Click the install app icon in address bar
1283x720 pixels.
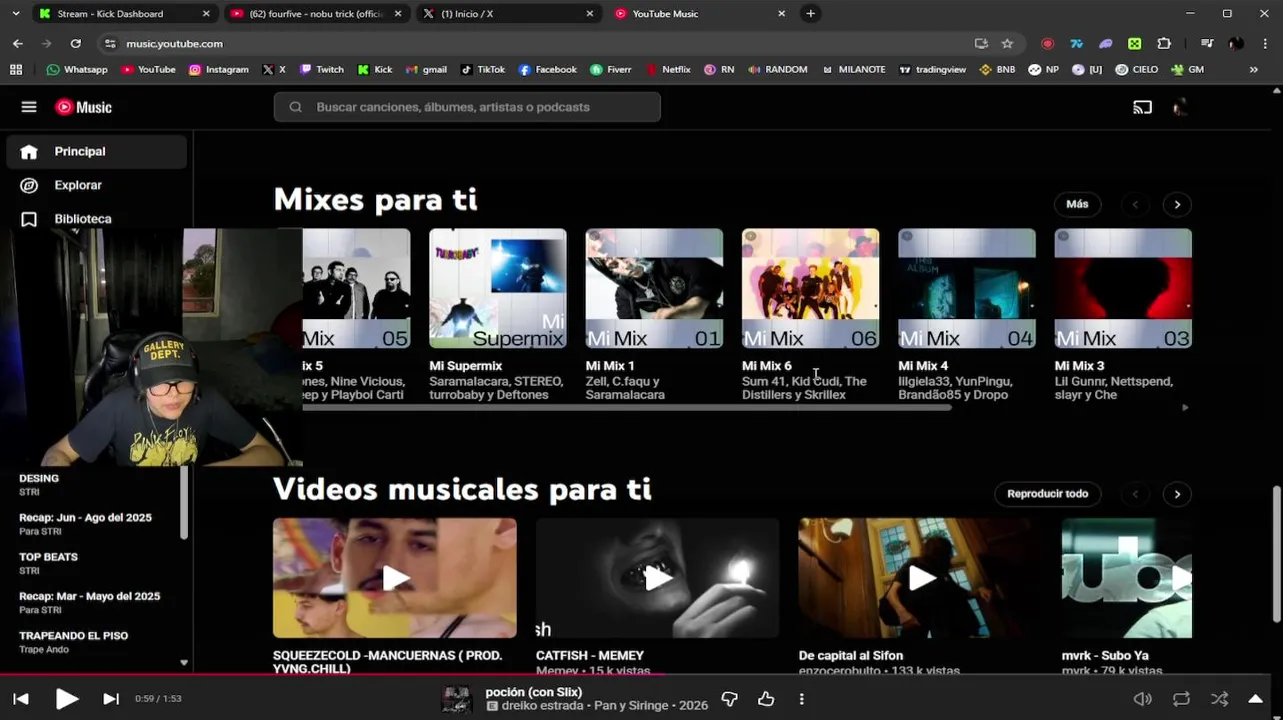click(x=981, y=44)
